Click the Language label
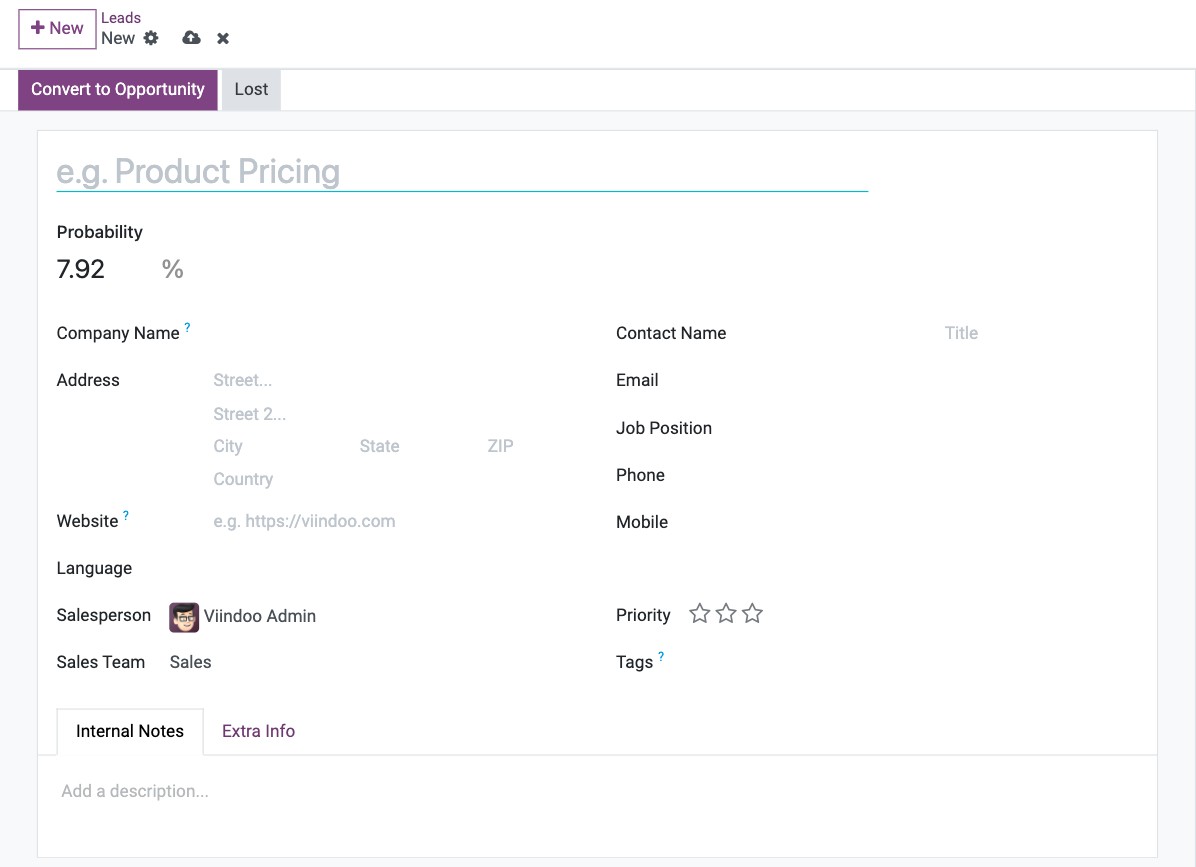1196x867 pixels. point(94,569)
